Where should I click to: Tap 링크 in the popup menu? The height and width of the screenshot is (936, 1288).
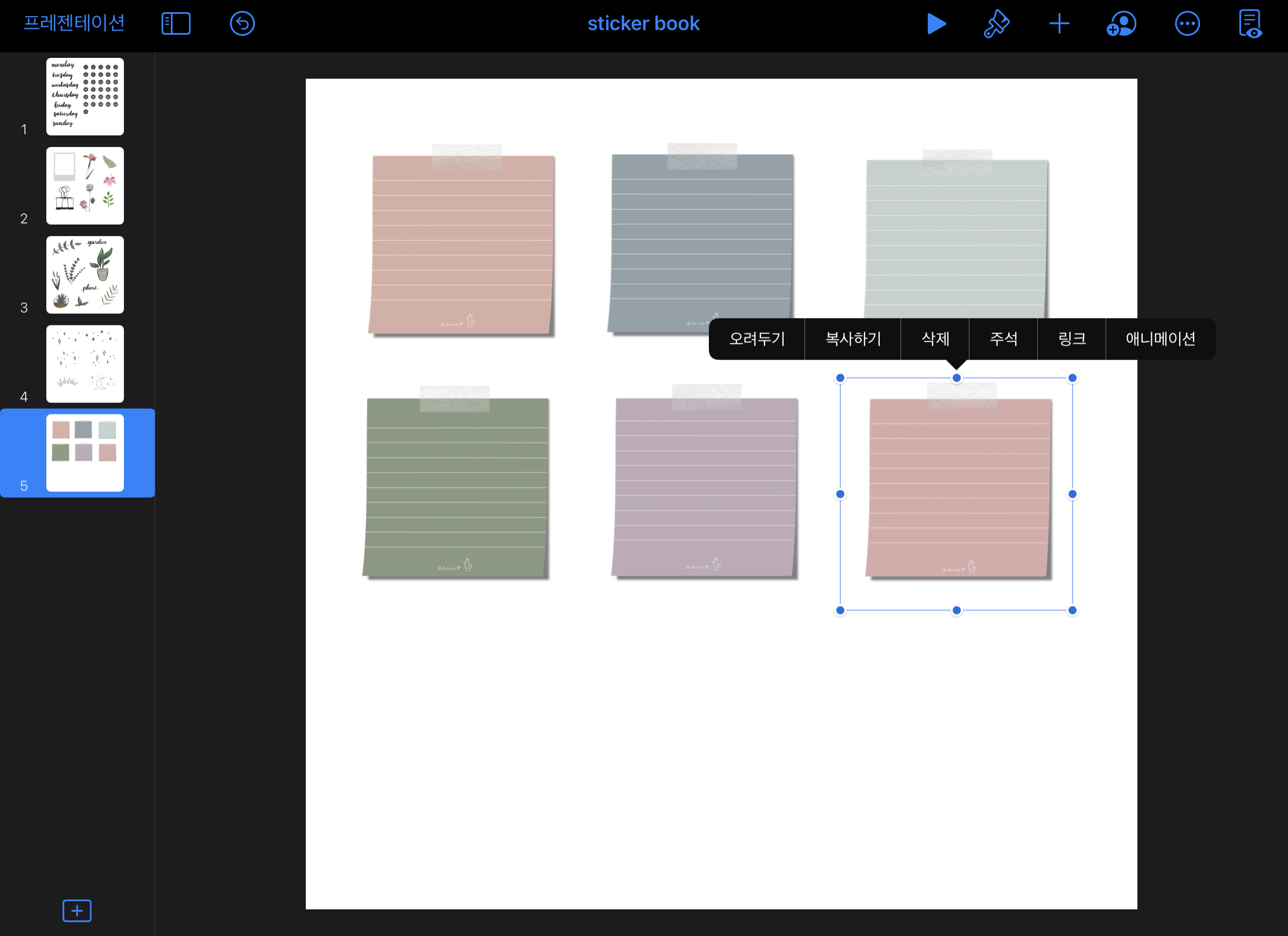1071,339
